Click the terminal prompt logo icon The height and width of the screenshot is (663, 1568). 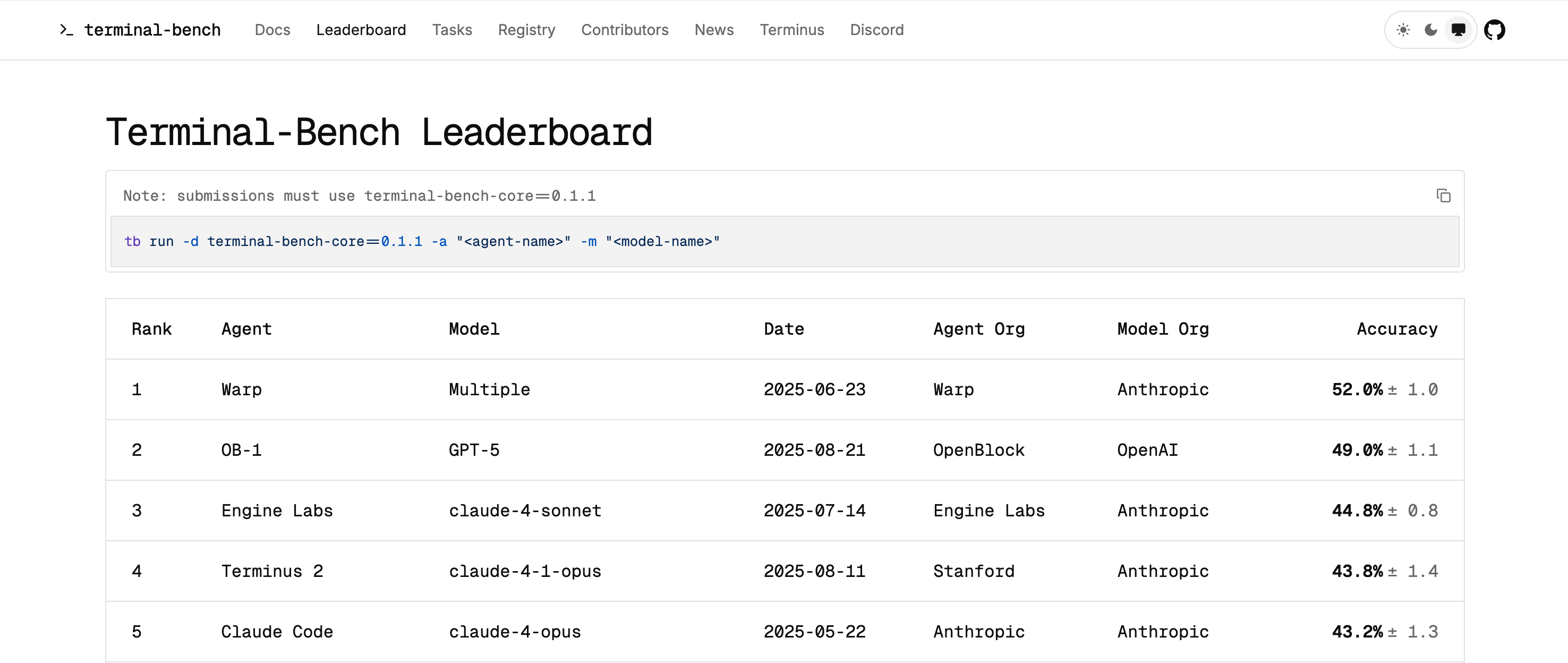click(66, 30)
